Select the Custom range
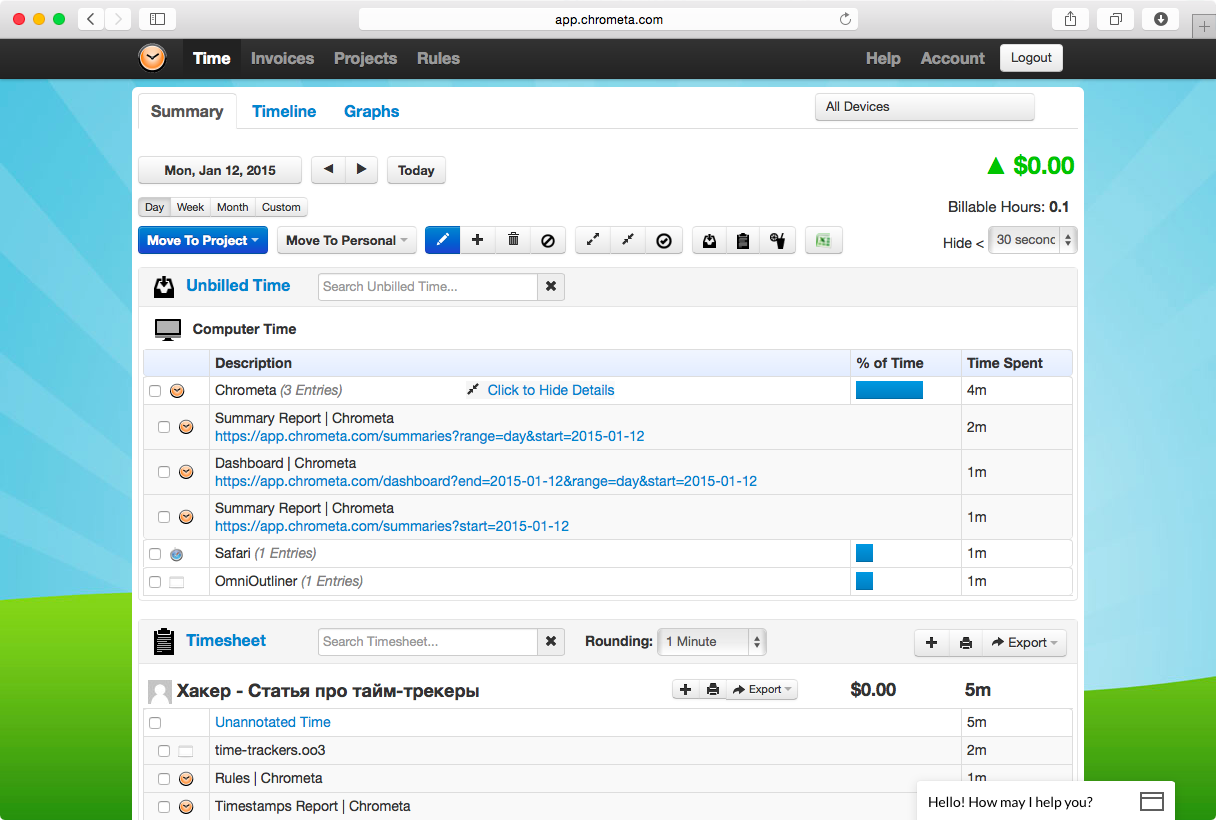Screen dimensions: 1216x820 click(x=281, y=207)
